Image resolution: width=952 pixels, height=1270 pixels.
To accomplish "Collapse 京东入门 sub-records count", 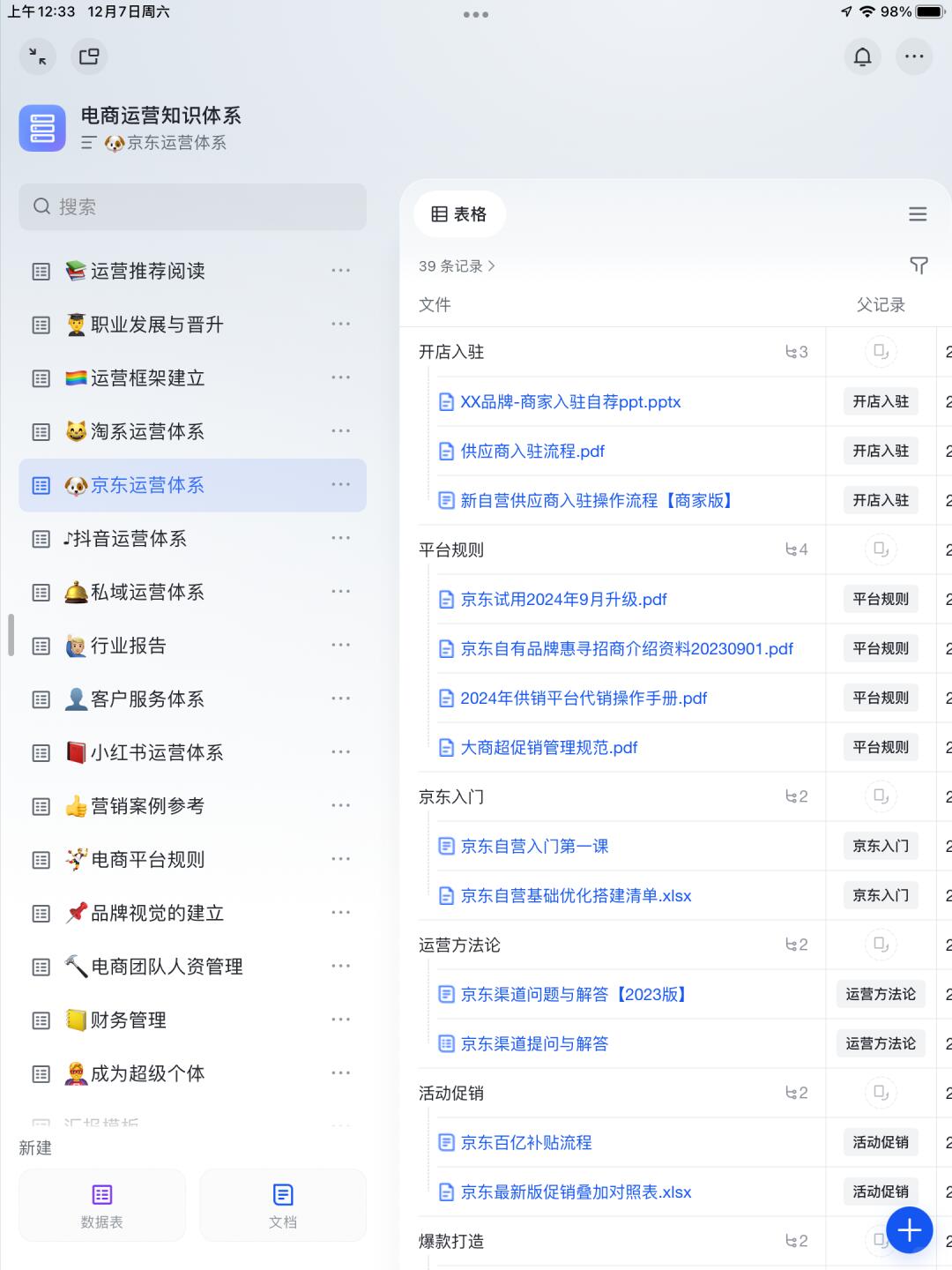I will point(797,796).
